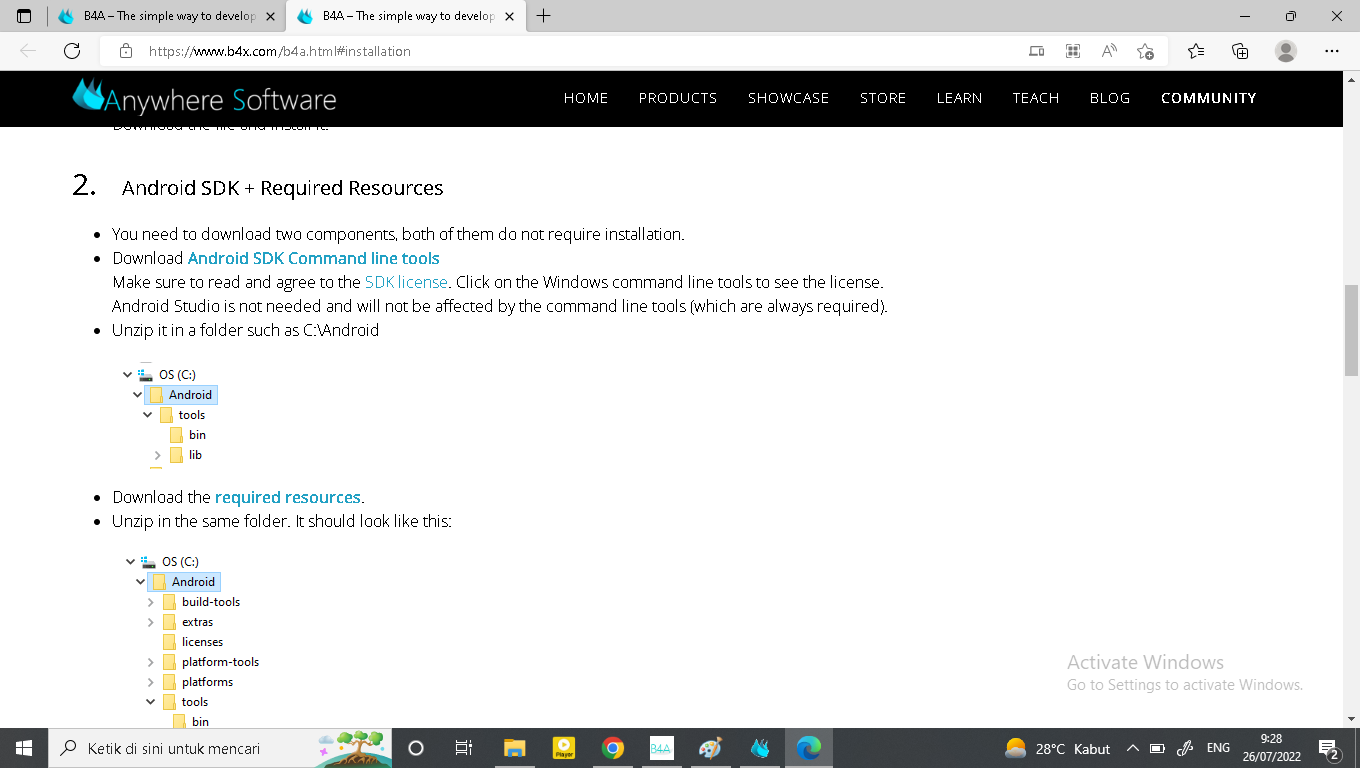The width and height of the screenshot is (1360, 768).
Task: Open Task View in the taskbar
Action: pos(463,748)
